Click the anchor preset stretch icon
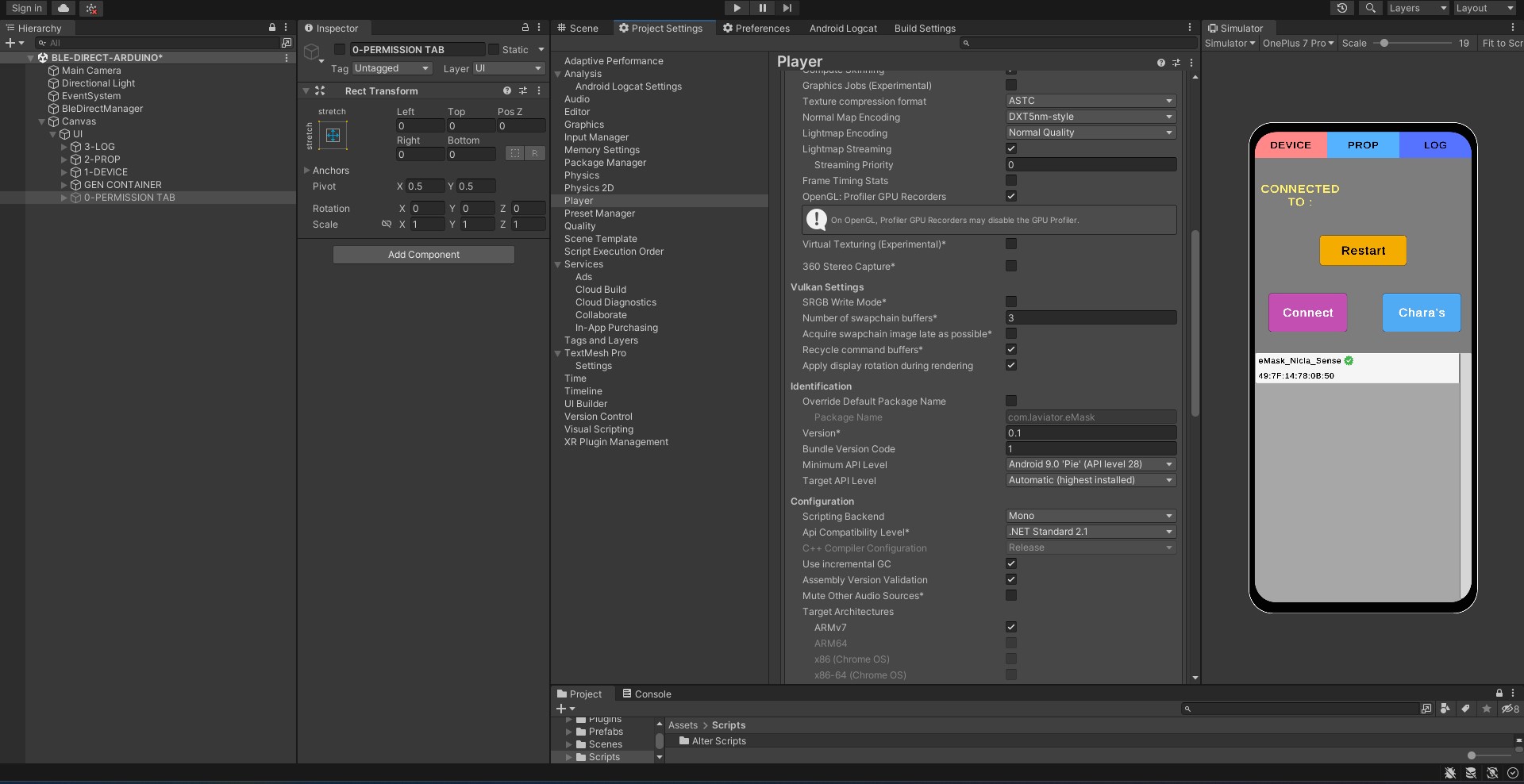 pos(333,136)
